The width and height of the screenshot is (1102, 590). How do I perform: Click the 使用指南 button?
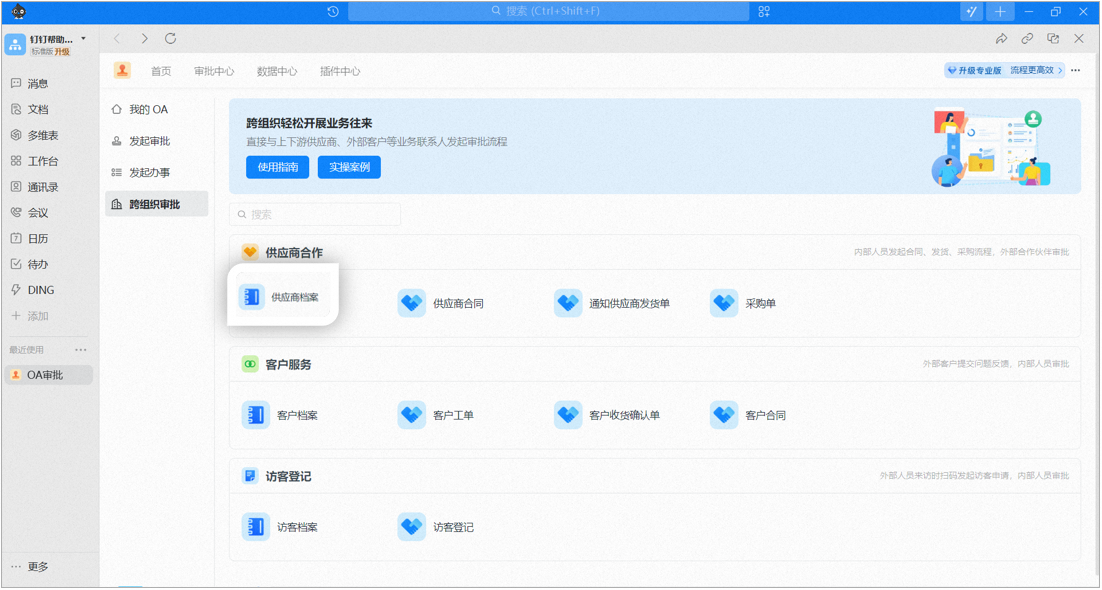278,167
